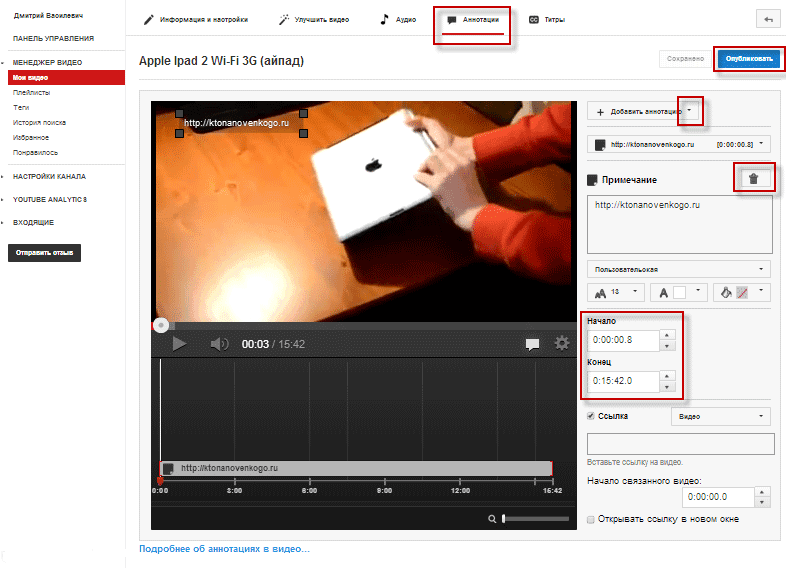Open the background fill color dropdown

point(761,290)
